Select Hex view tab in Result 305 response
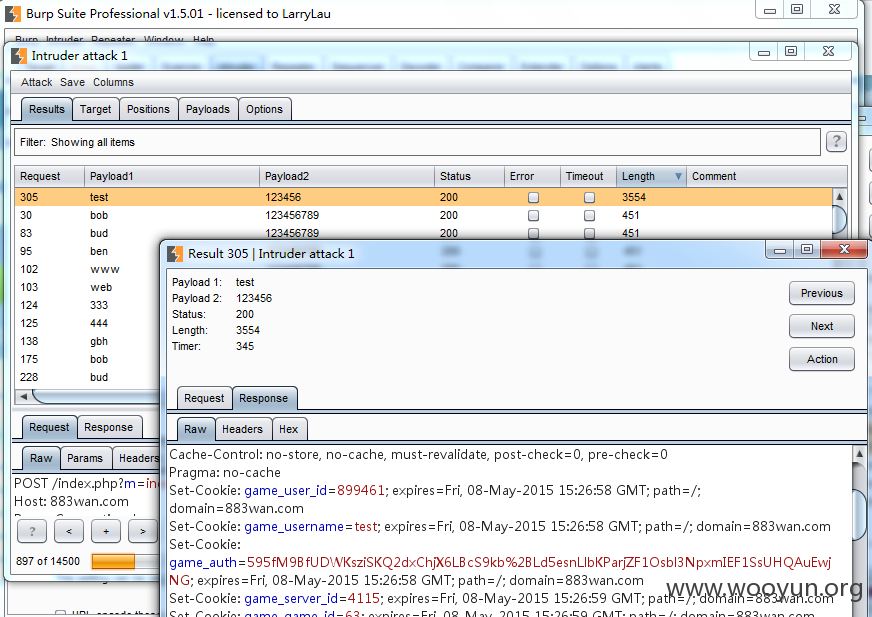This screenshot has height=617, width=872. [x=289, y=430]
